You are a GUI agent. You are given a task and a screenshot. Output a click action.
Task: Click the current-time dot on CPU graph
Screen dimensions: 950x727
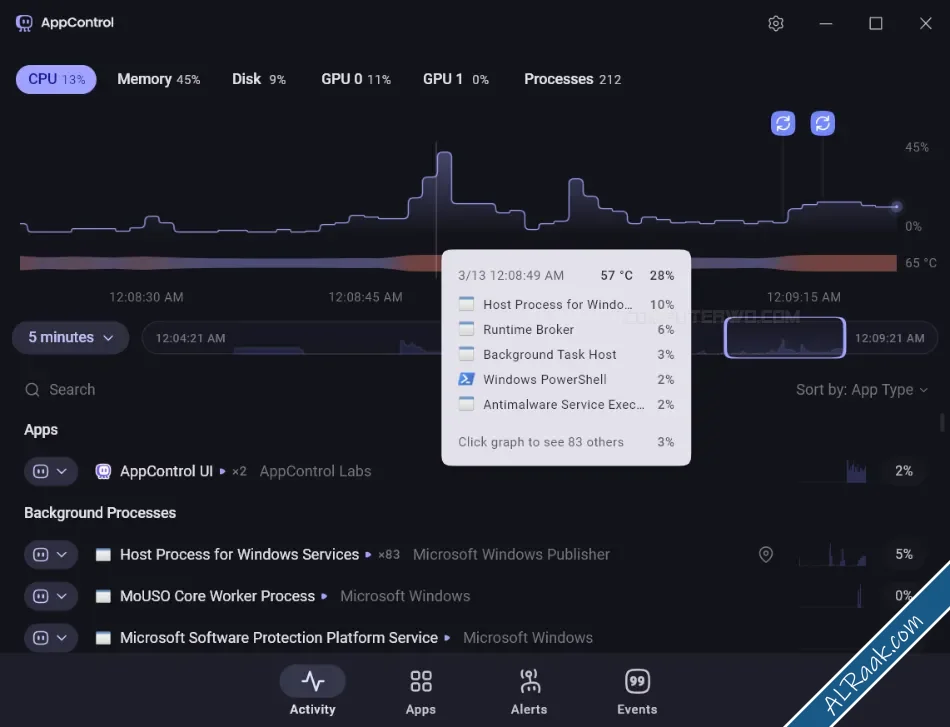coord(896,207)
